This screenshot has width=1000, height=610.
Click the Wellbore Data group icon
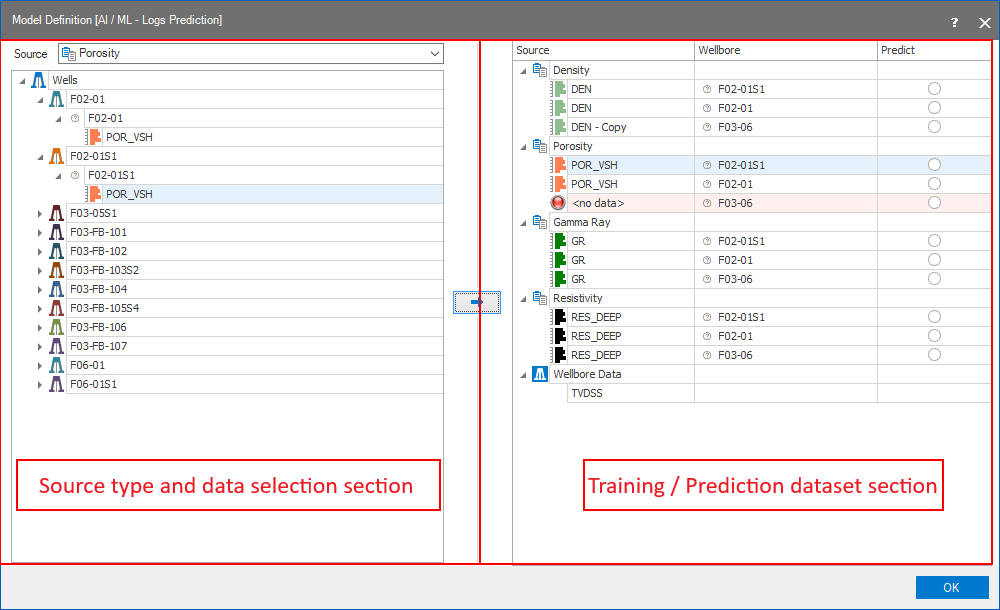tap(540, 374)
